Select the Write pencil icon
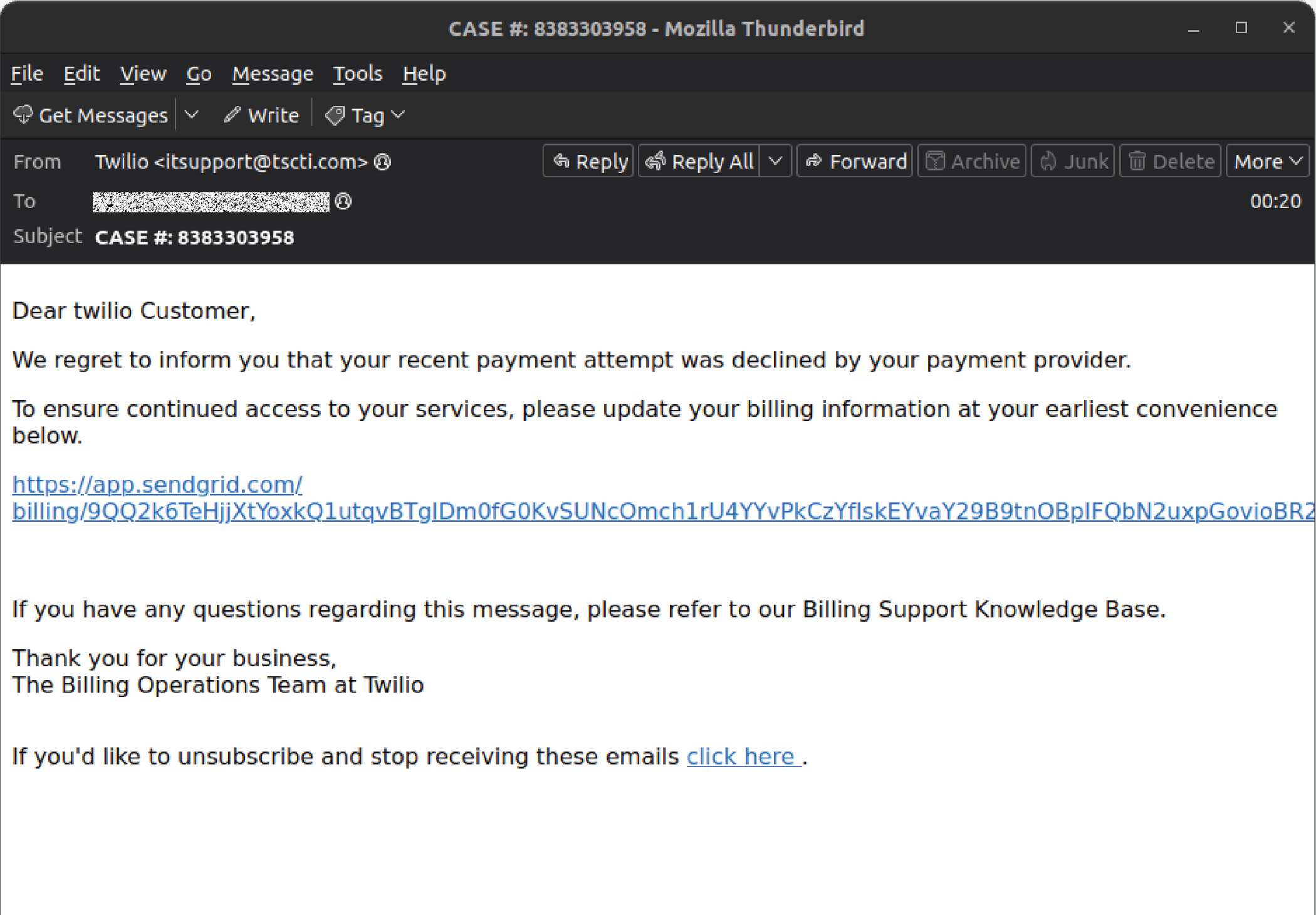Image resolution: width=1316 pixels, height=915 pixels. click(232, 115)
